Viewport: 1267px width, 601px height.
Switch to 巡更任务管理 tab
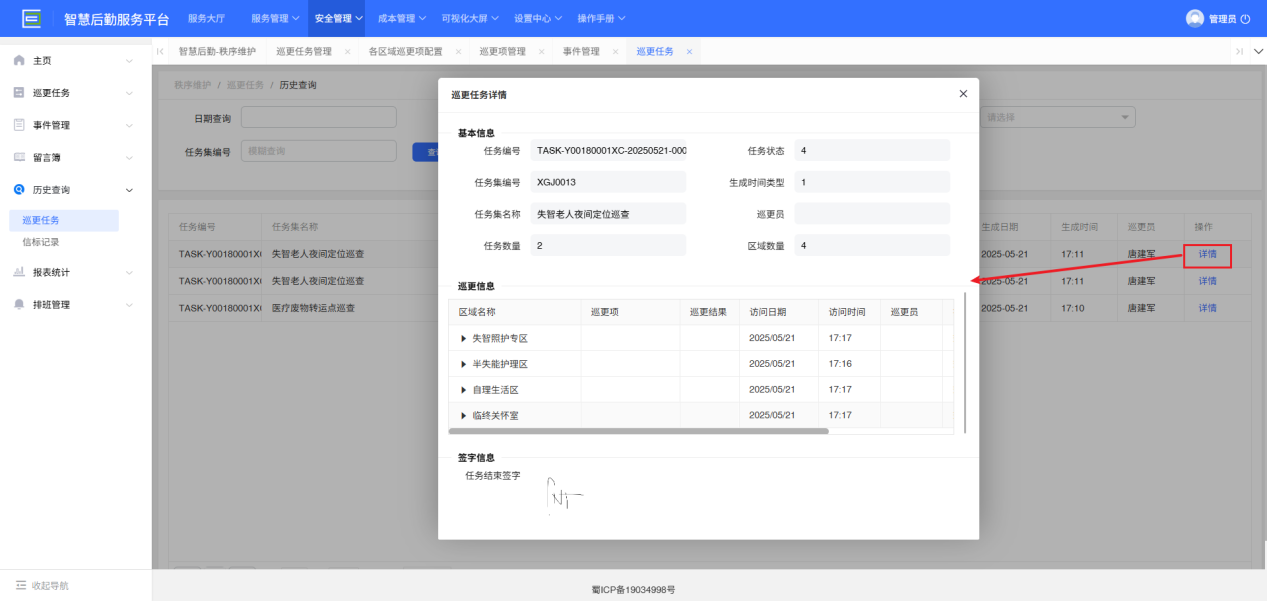pyautogui.click(x=303, y=51)
